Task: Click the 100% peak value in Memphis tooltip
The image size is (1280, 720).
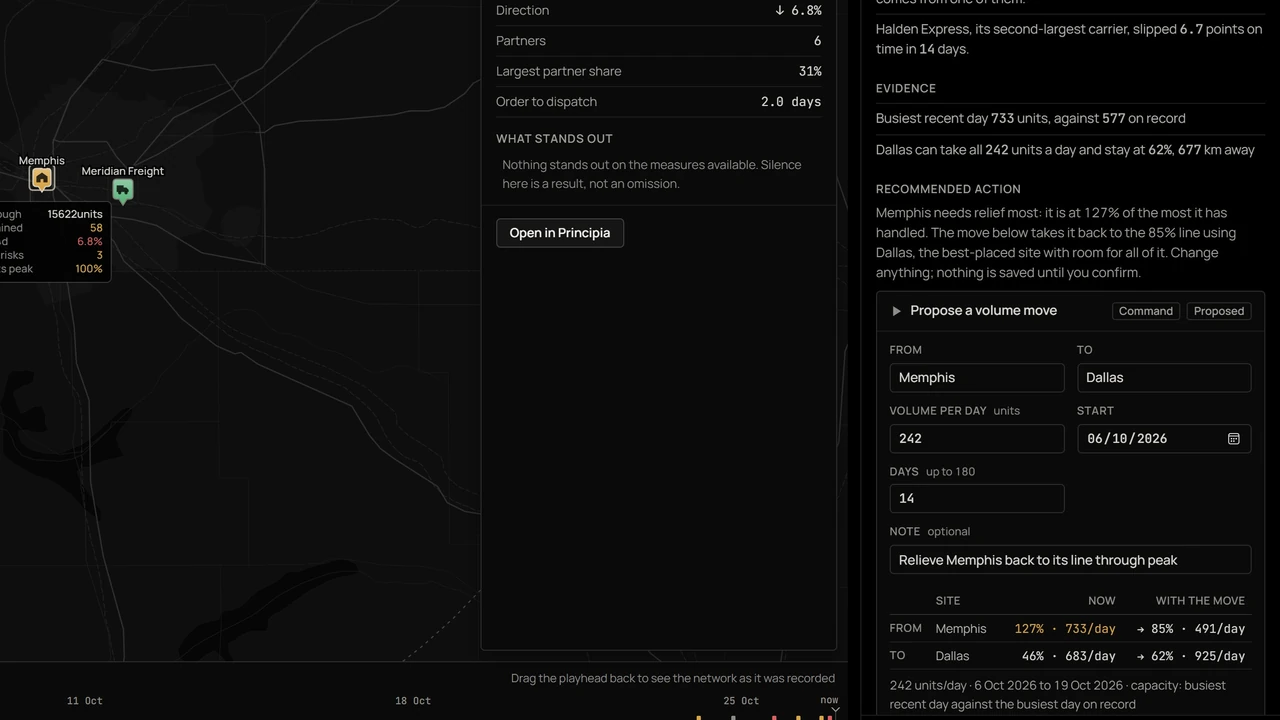Action: tap(89, 269)
